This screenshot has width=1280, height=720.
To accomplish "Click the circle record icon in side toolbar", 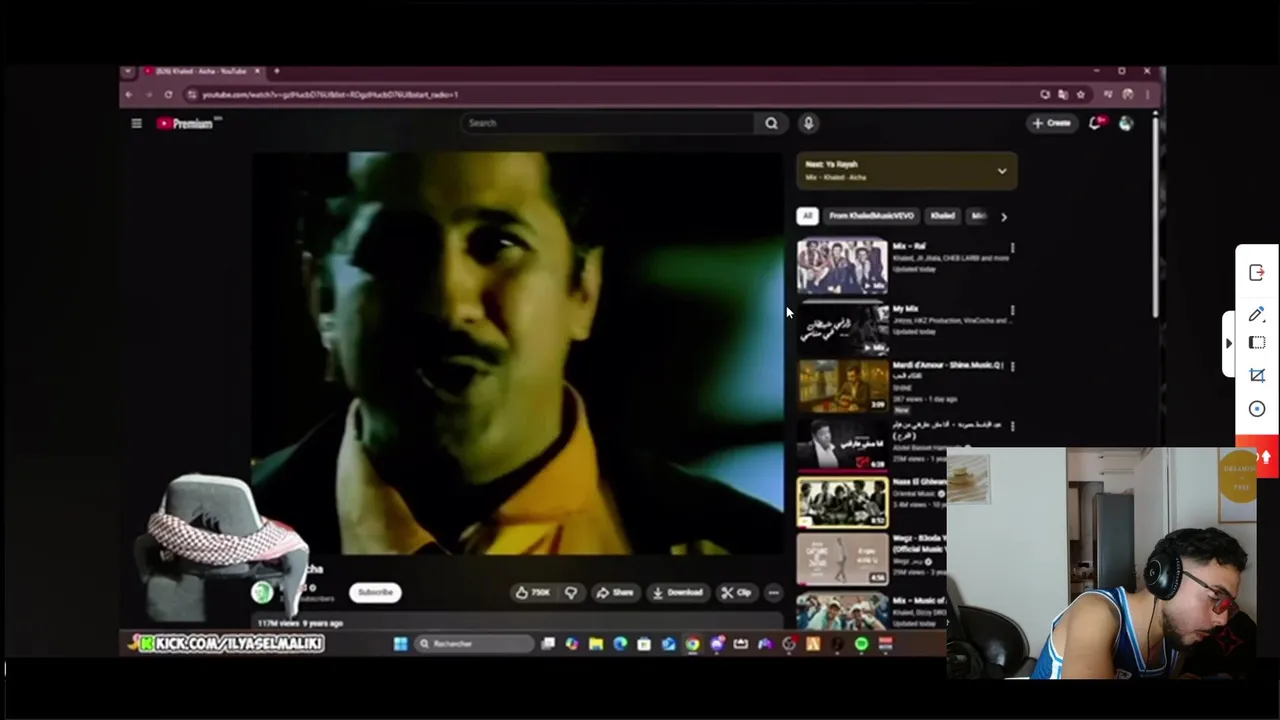I will [1257, 408].
